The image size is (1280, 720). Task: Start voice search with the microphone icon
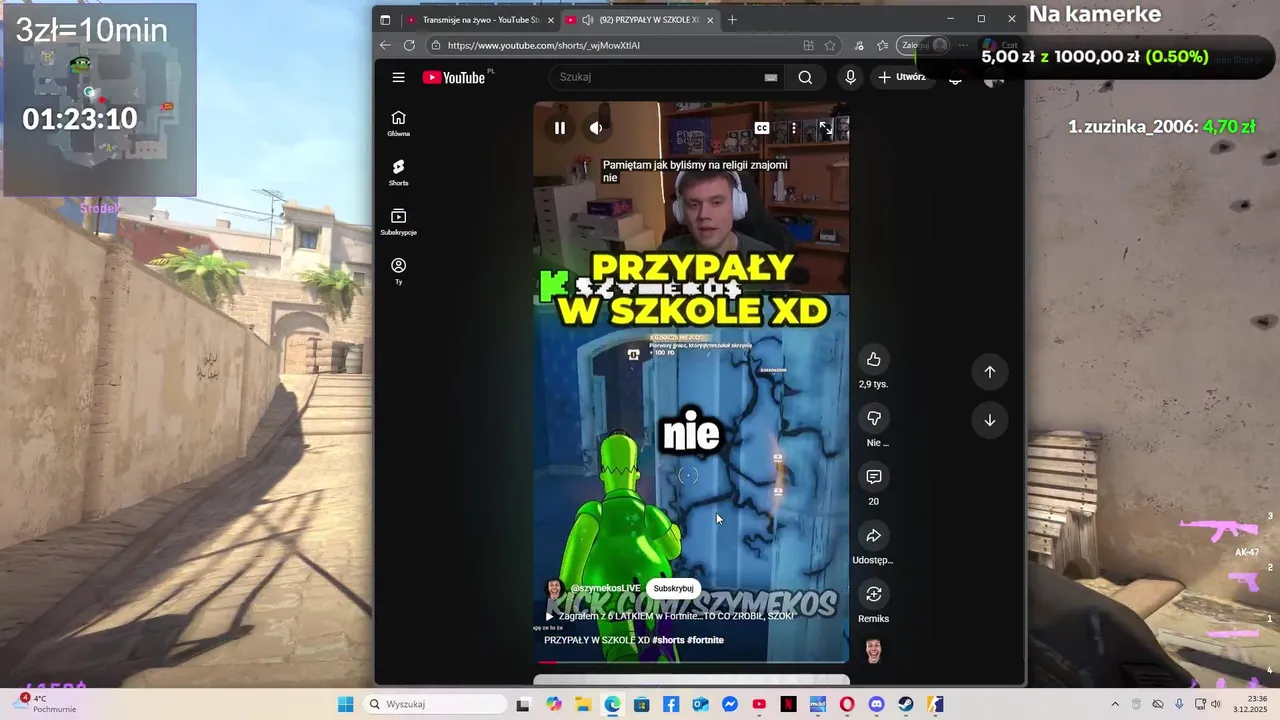[x=850, y=77]
